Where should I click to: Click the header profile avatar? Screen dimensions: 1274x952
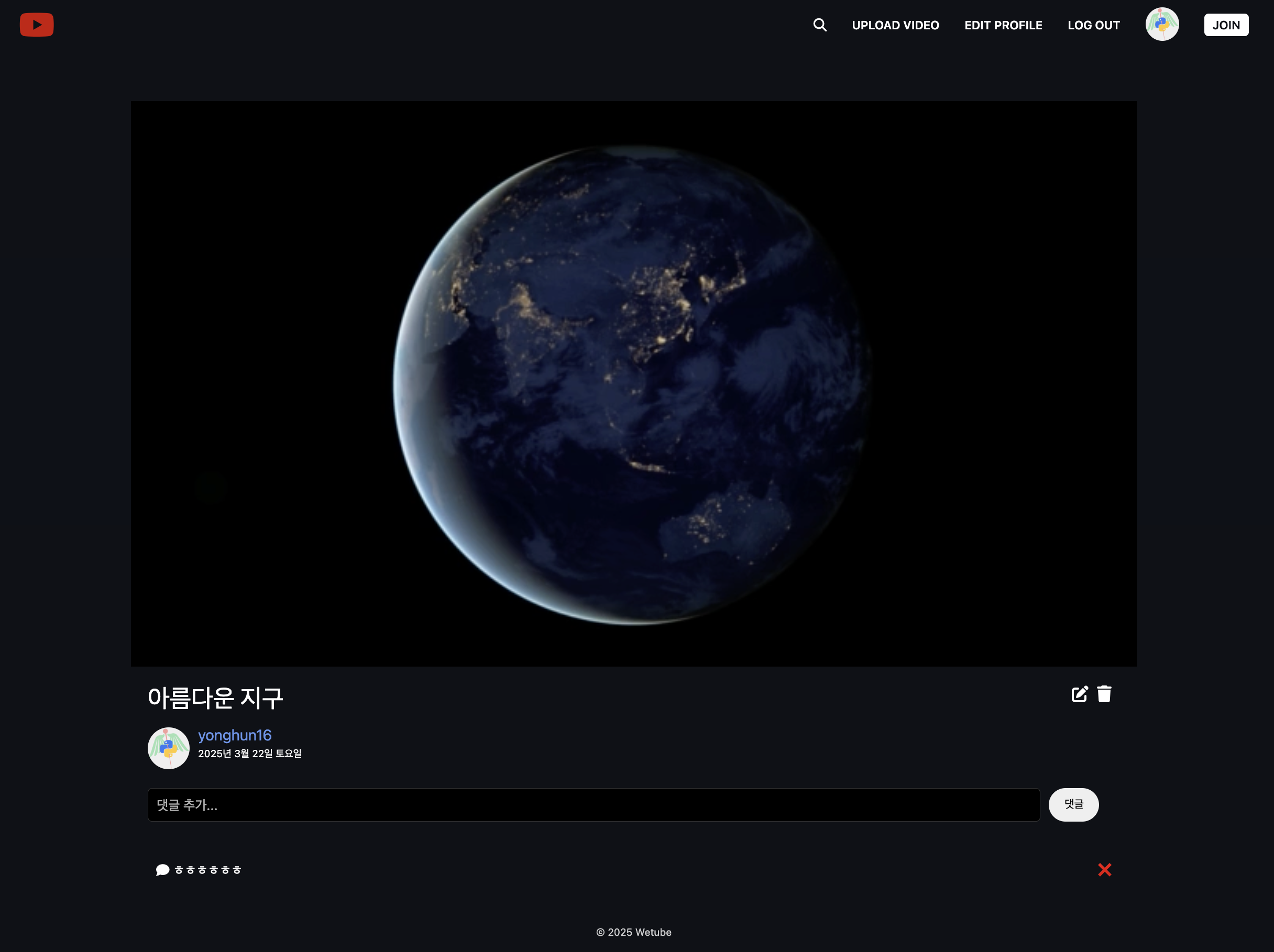pos(1162,24)
